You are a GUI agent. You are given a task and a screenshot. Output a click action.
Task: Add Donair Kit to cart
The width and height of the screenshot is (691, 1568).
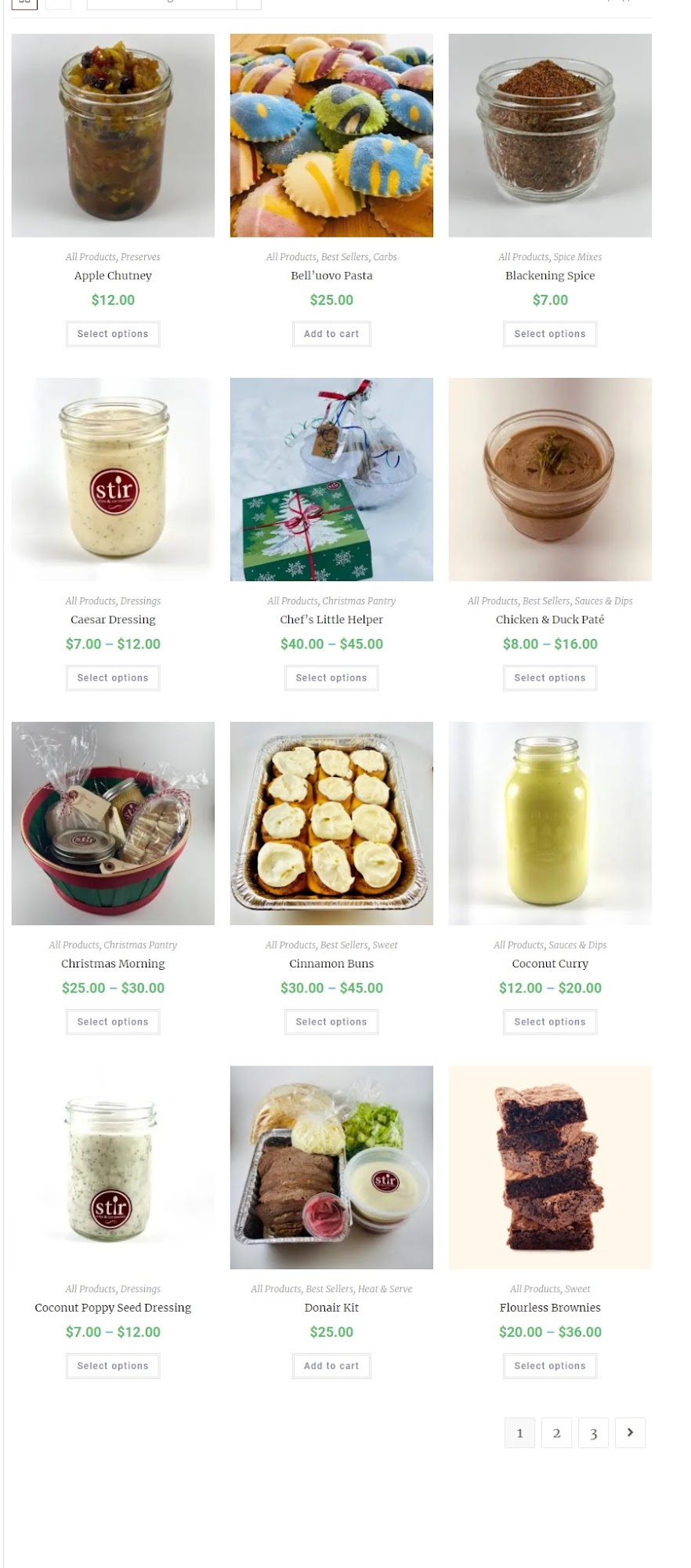[331, 1366]
